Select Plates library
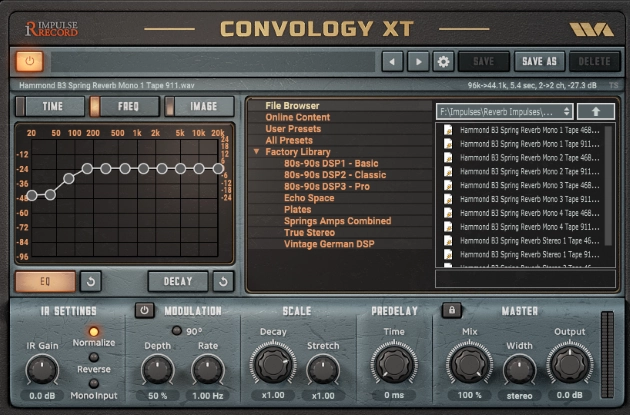Image resolution: width=630 pixels, height=415 pixels. click(298, 210)
